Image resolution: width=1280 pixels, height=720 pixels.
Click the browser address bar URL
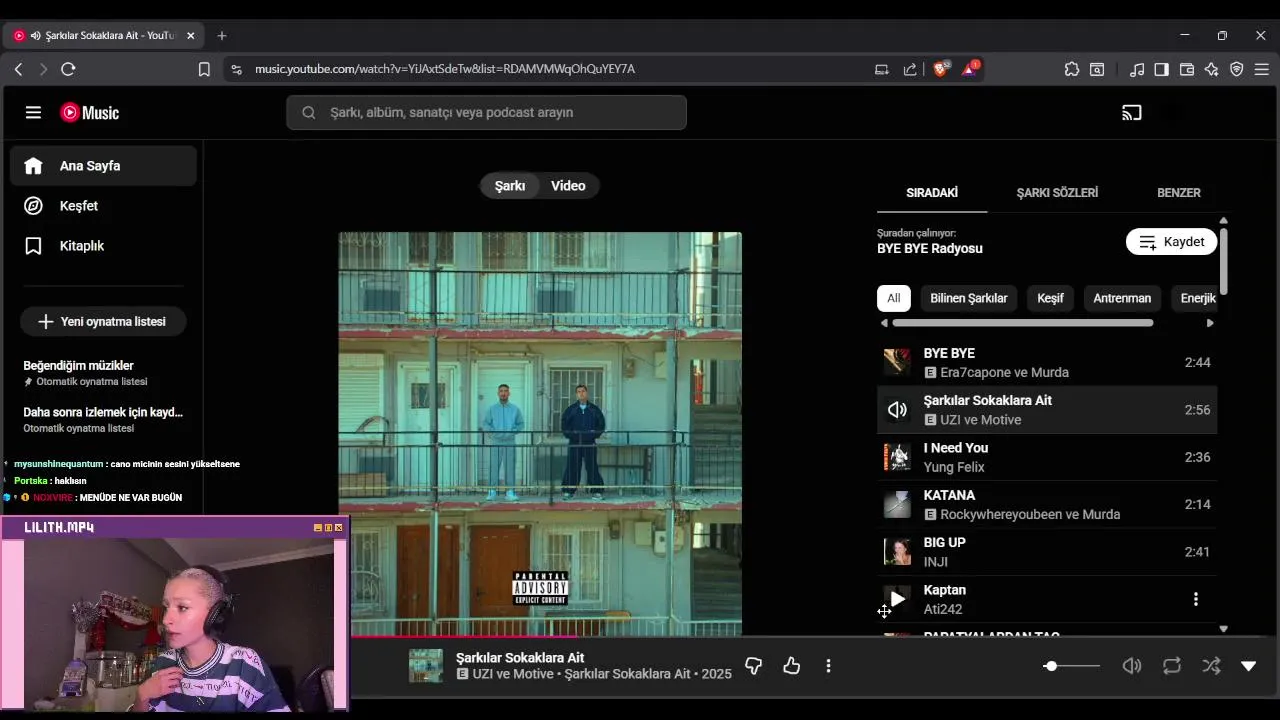click(445, 69)
